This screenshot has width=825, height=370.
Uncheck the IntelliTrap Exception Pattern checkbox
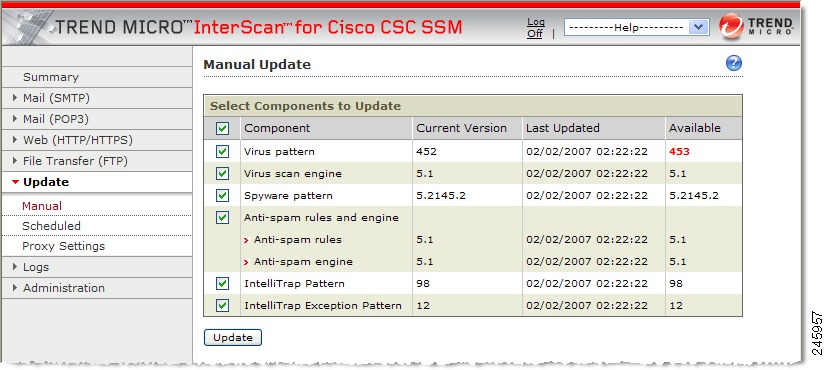(223, 305)
